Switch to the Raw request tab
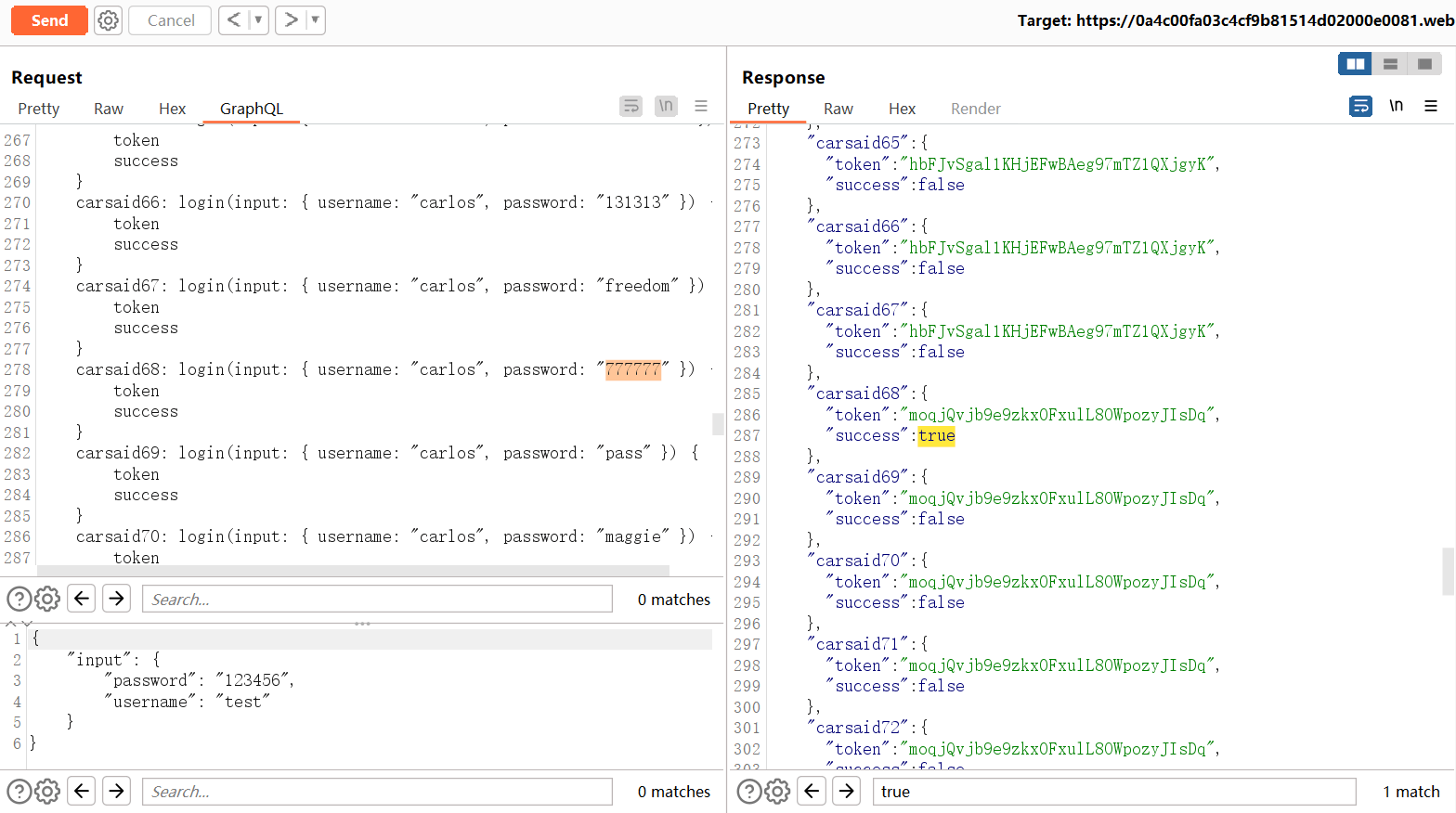Image resolution: width=1456 pixels, height=813 pixels. click(109, 109)
